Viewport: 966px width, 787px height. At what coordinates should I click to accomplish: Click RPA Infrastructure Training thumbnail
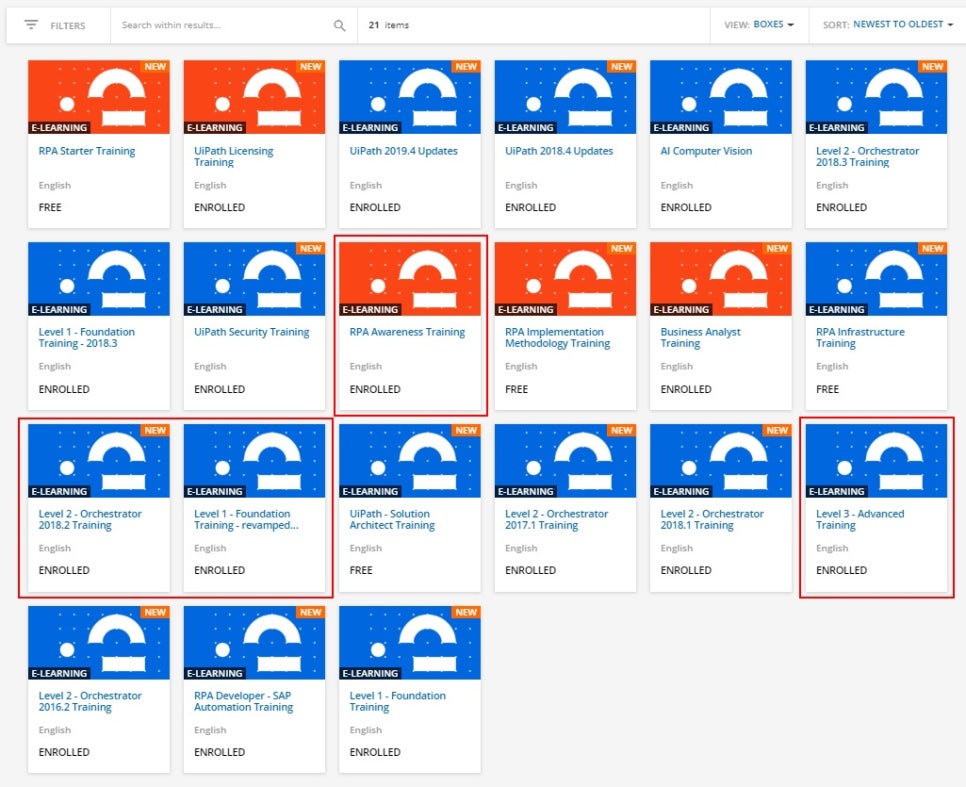[876, 279]
